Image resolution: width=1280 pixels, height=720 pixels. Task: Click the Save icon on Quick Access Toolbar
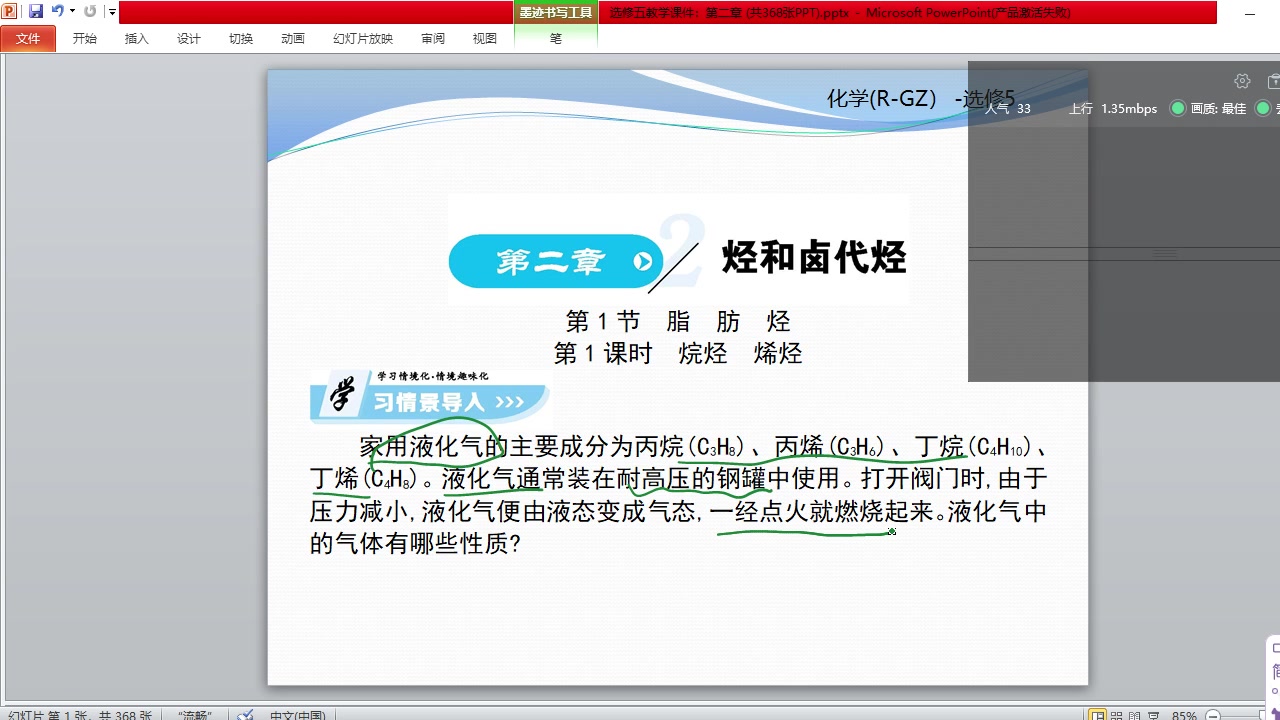click(x=36, y=10)
